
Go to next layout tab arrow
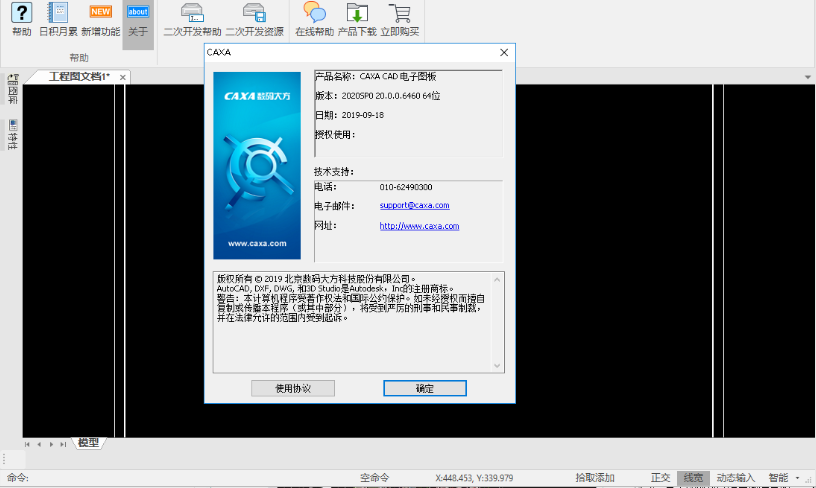click(x=51, y=444)
